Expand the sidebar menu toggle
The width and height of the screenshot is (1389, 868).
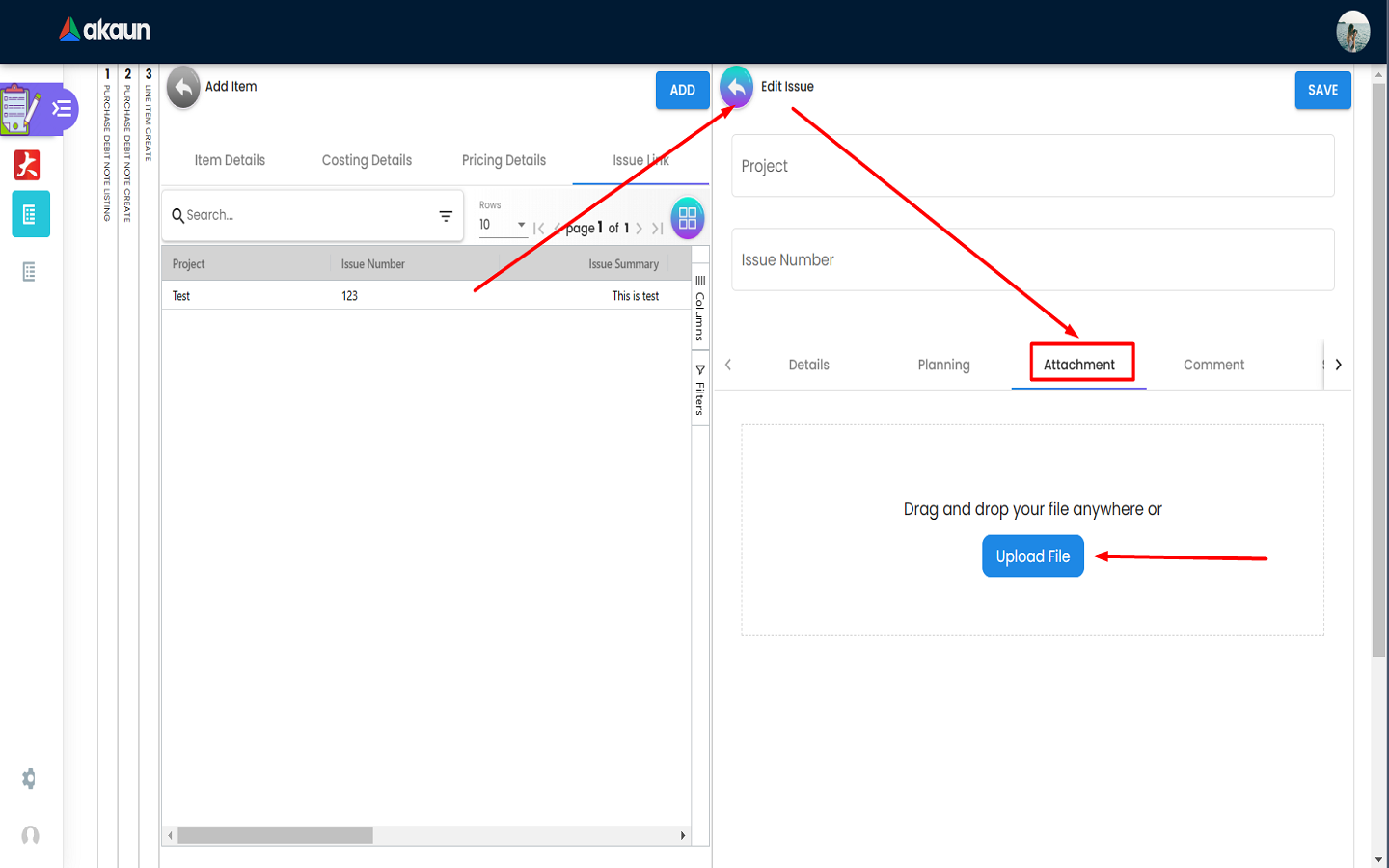coord(62,109)
